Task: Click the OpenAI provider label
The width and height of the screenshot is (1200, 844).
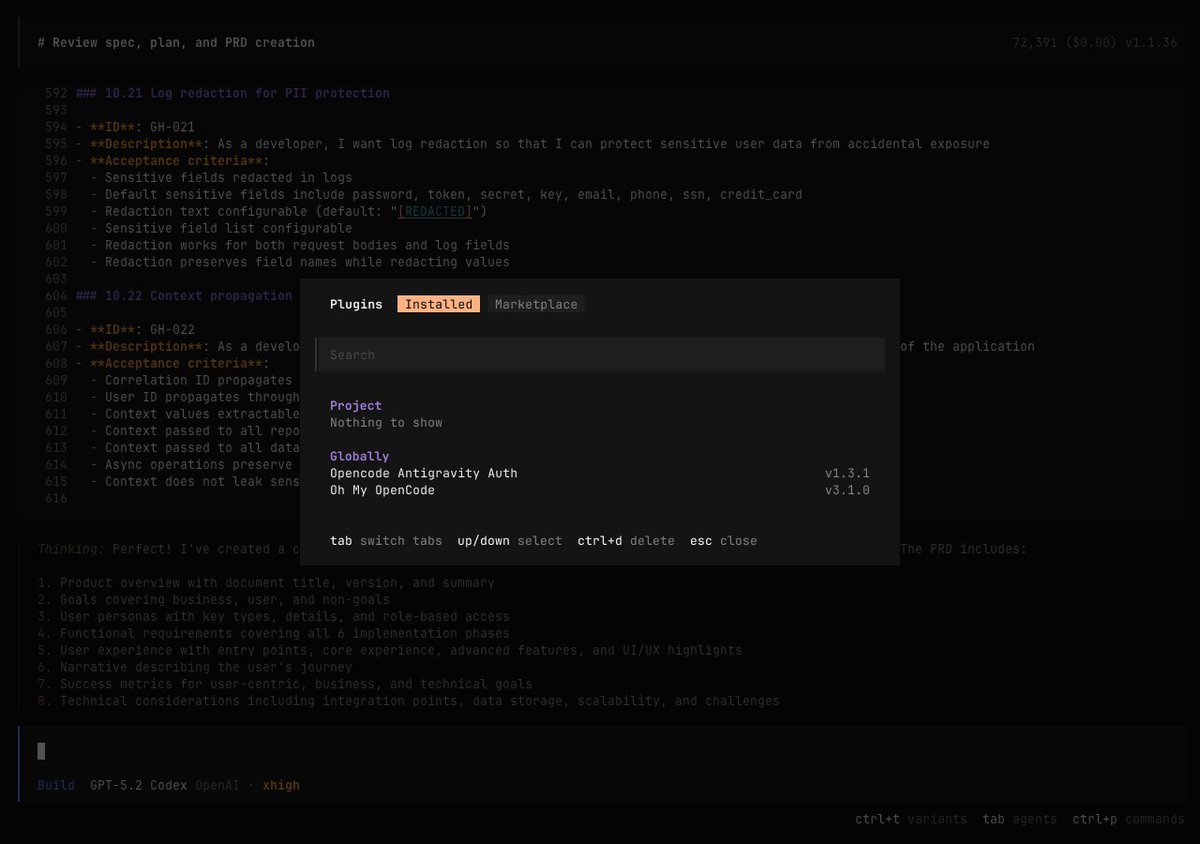Action: (217, 785)
